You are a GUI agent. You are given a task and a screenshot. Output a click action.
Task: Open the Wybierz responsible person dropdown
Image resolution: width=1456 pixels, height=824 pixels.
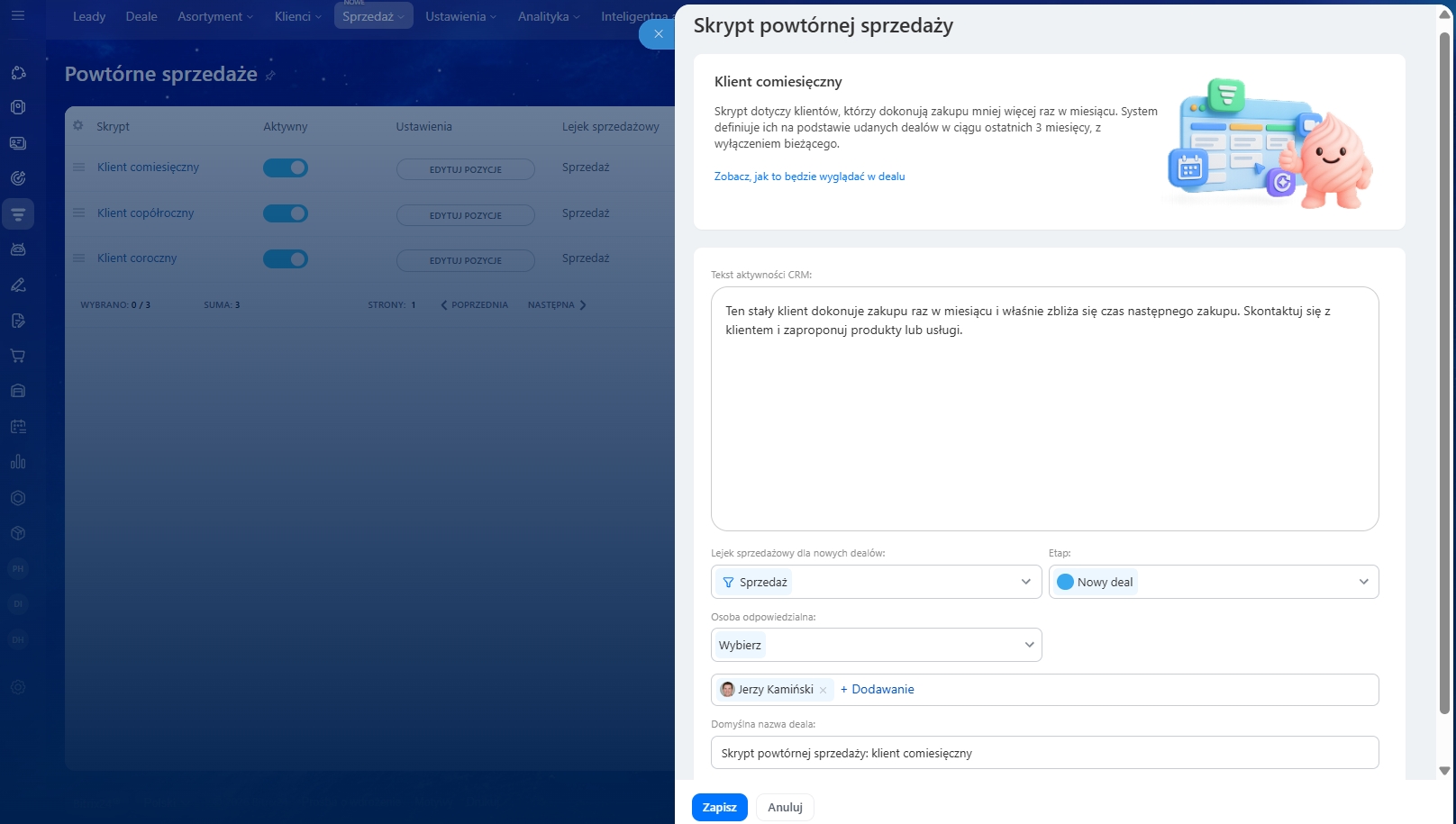(x=876, y=645)
